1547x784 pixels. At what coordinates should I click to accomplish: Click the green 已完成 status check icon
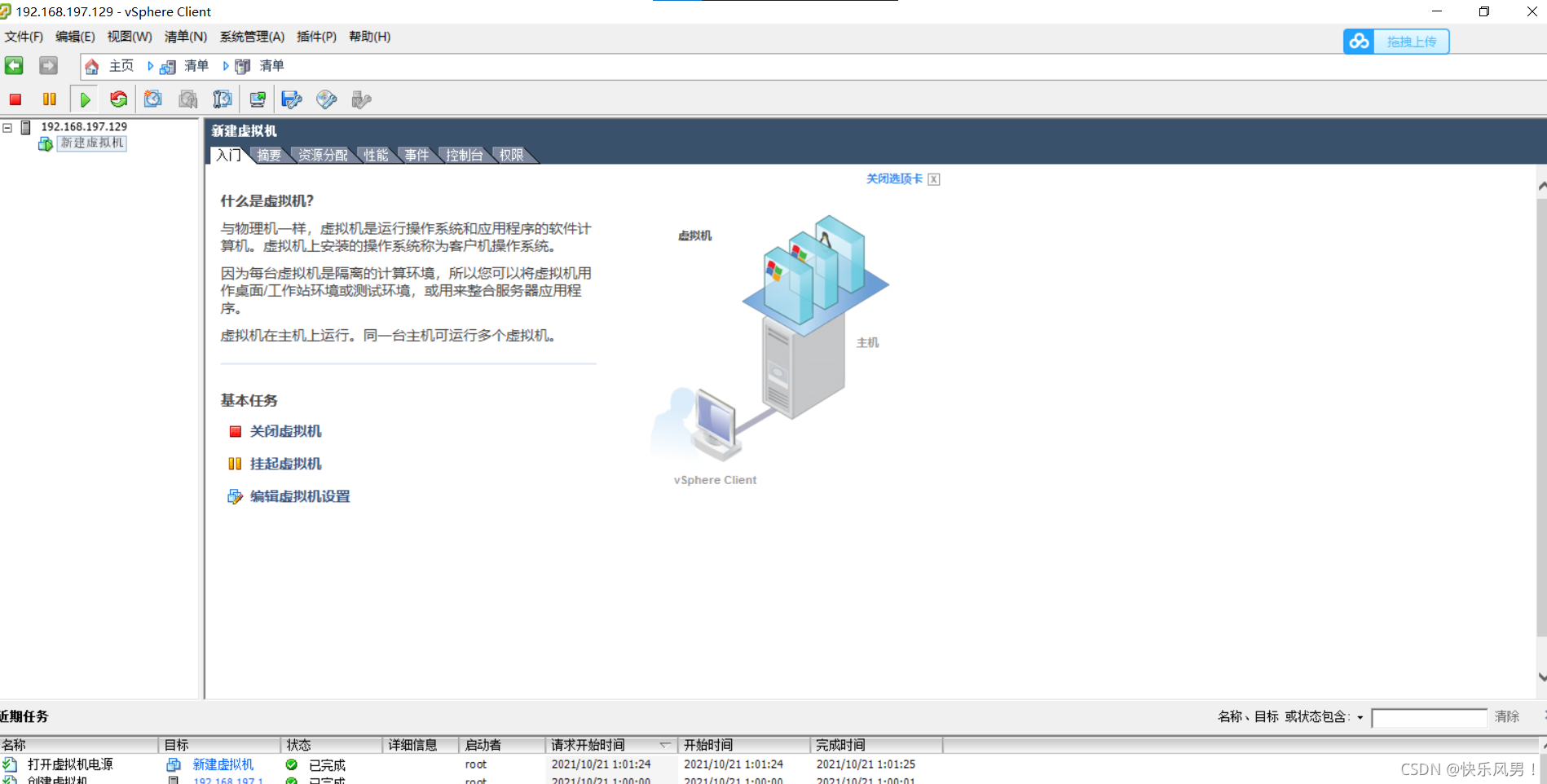292,764
